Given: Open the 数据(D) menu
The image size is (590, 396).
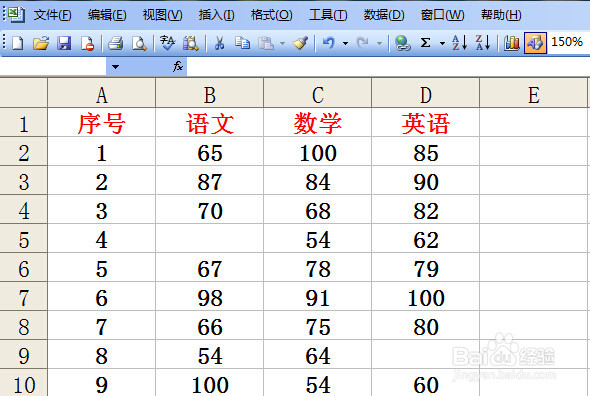Looking at the screenshot, I should (x=383, y=15).
